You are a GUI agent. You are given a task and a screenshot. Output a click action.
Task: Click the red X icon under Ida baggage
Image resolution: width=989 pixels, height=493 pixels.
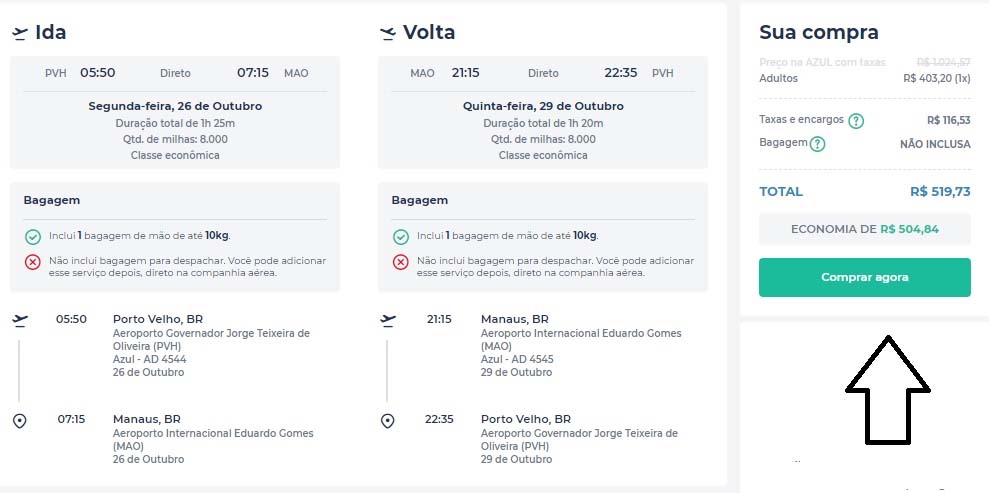tap(33, 262)
